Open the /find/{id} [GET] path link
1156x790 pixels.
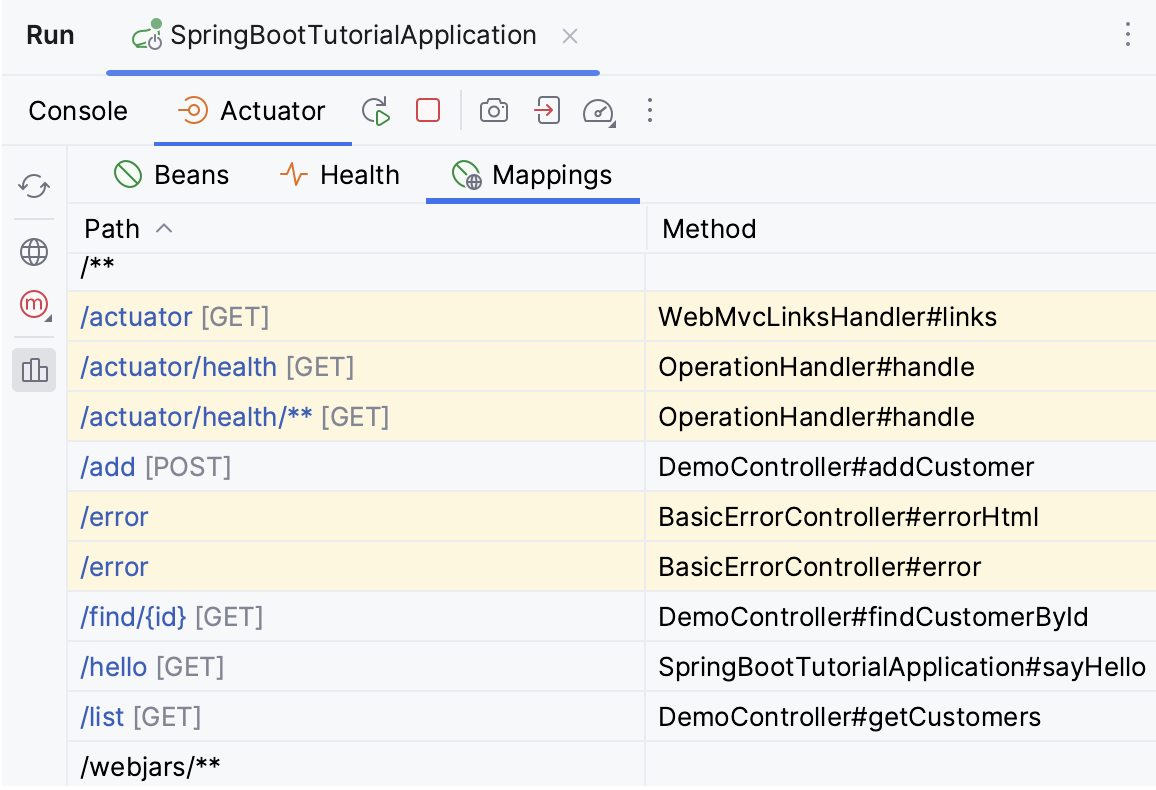click(172, 618)
